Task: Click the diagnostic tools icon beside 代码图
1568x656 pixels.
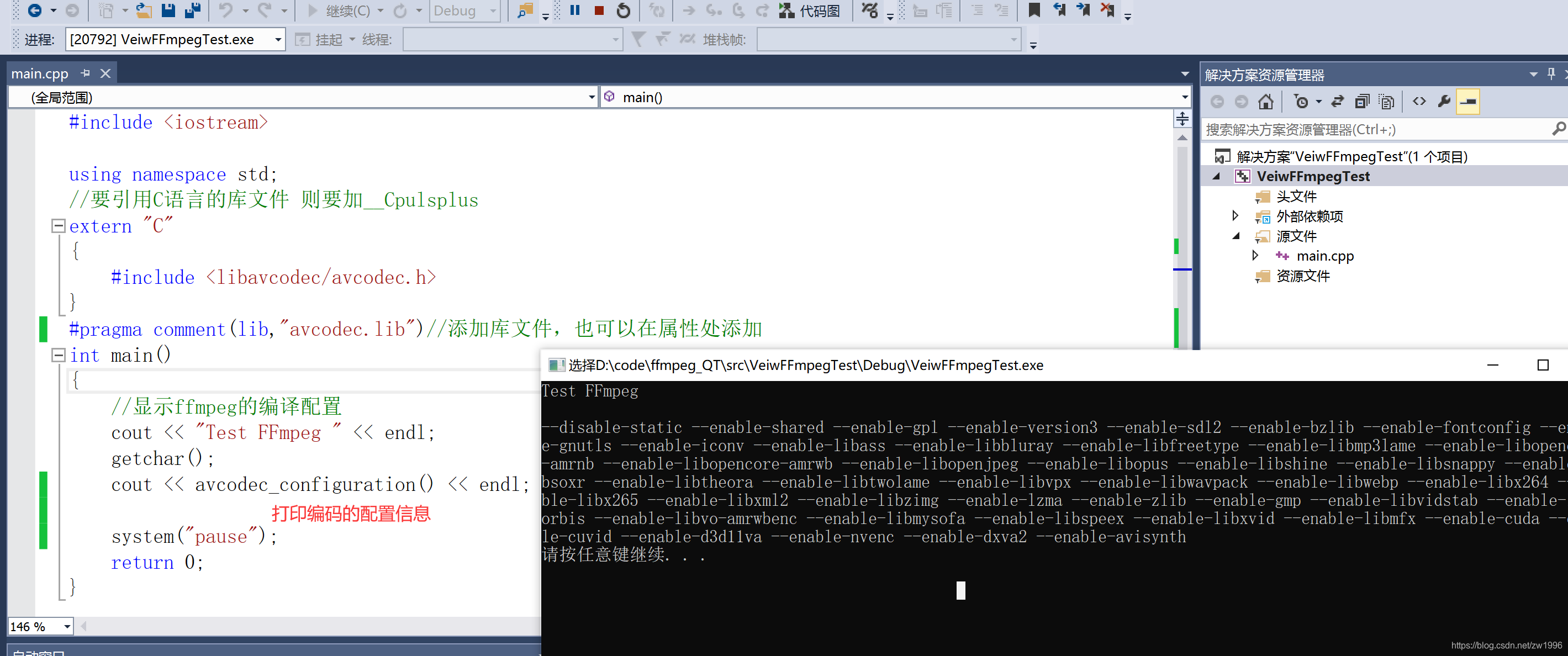Action: pyautogui.click(x=870, y=10)
